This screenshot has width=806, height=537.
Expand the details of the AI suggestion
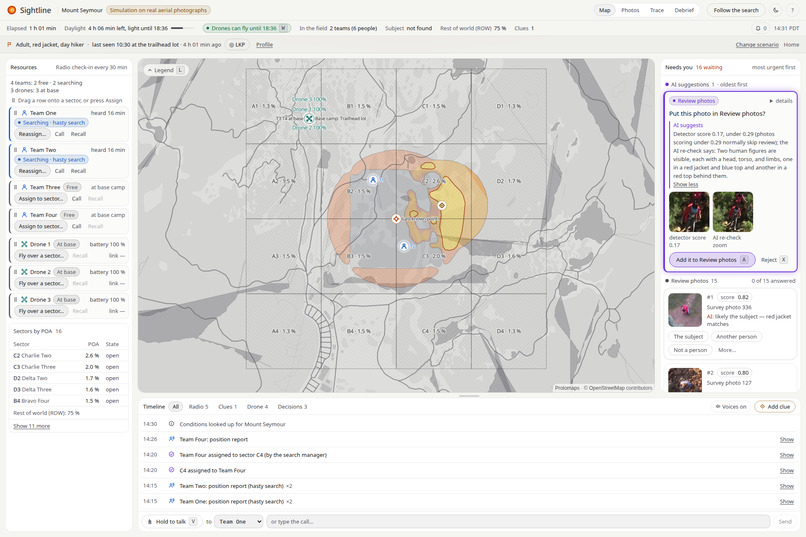(781, 101)
